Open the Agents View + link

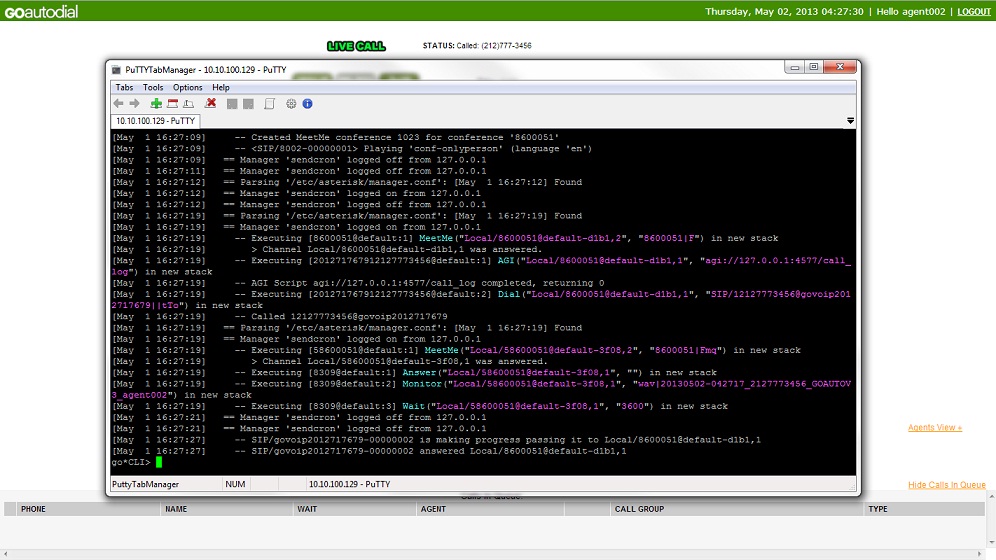(x=934, y=427)
